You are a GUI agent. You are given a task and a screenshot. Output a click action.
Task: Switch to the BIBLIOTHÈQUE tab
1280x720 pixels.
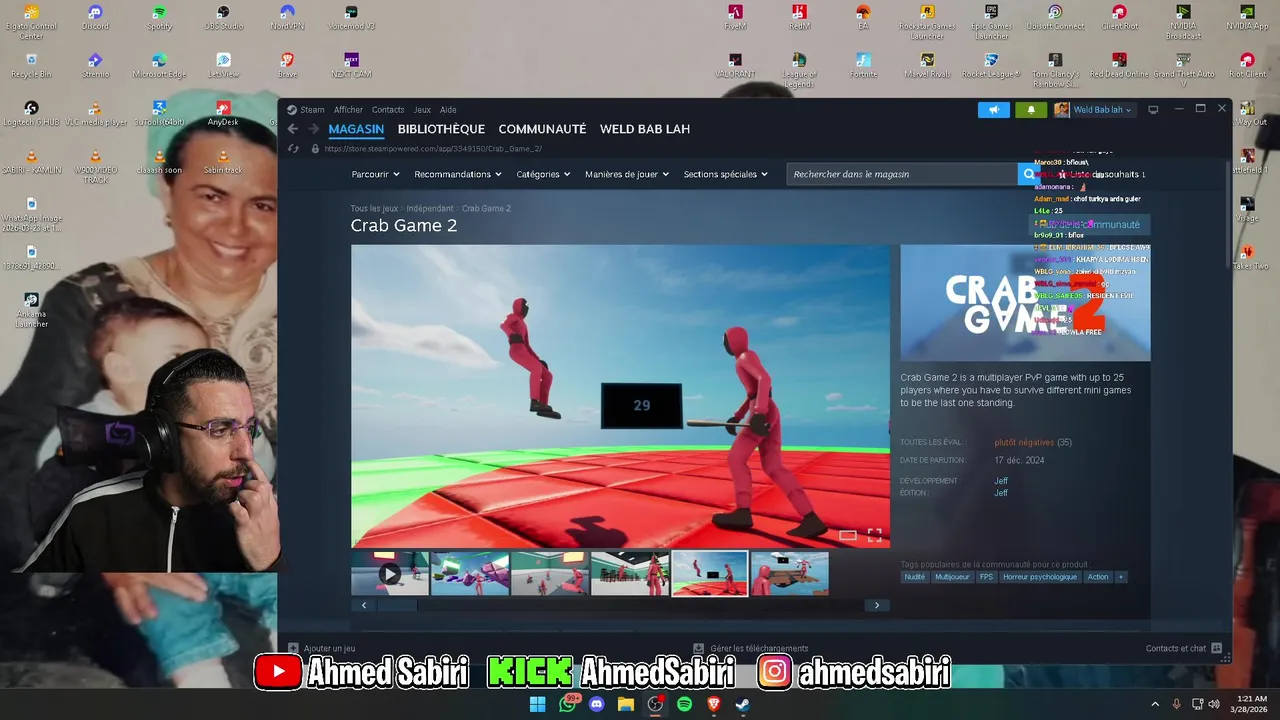441,129
